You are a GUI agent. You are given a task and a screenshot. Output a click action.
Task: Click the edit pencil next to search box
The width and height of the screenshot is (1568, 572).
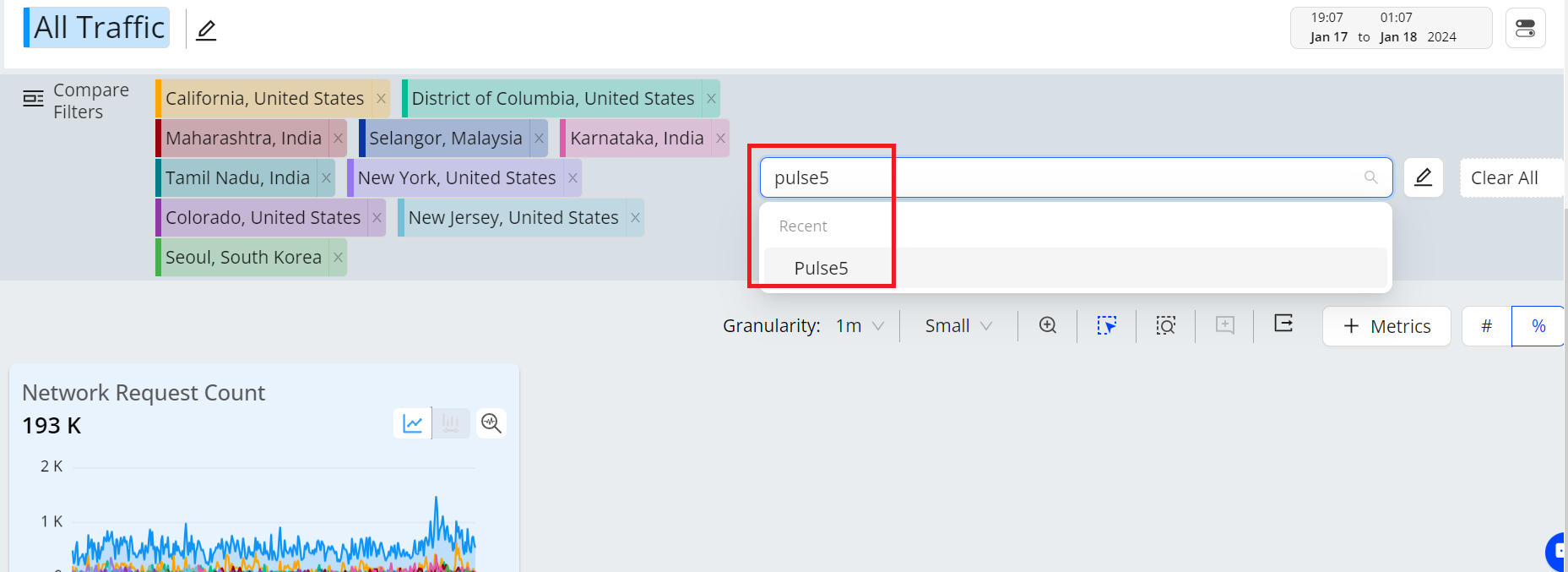tap(1423, 177)
